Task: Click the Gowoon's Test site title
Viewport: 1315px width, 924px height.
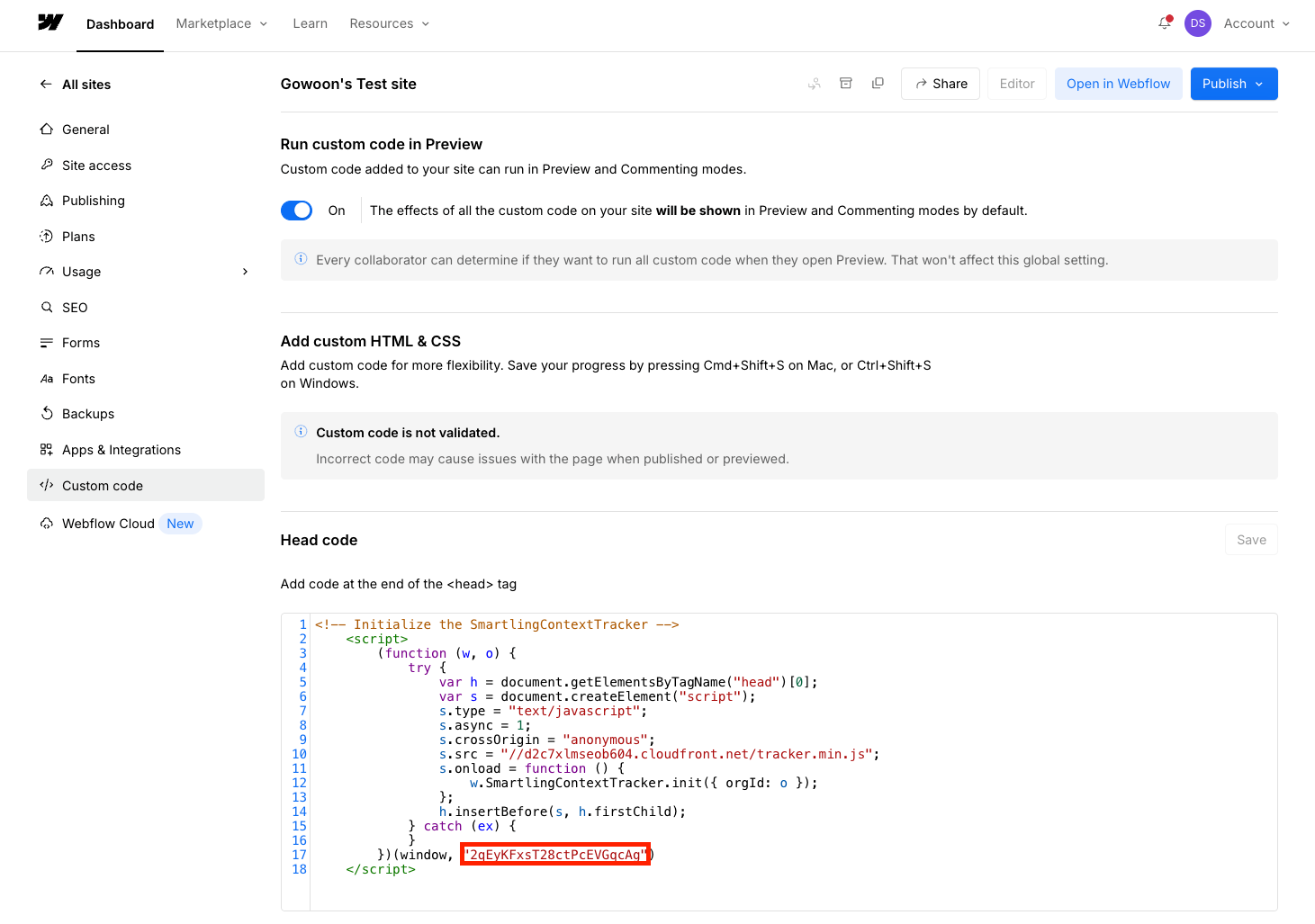Action: tap(348, 84)
